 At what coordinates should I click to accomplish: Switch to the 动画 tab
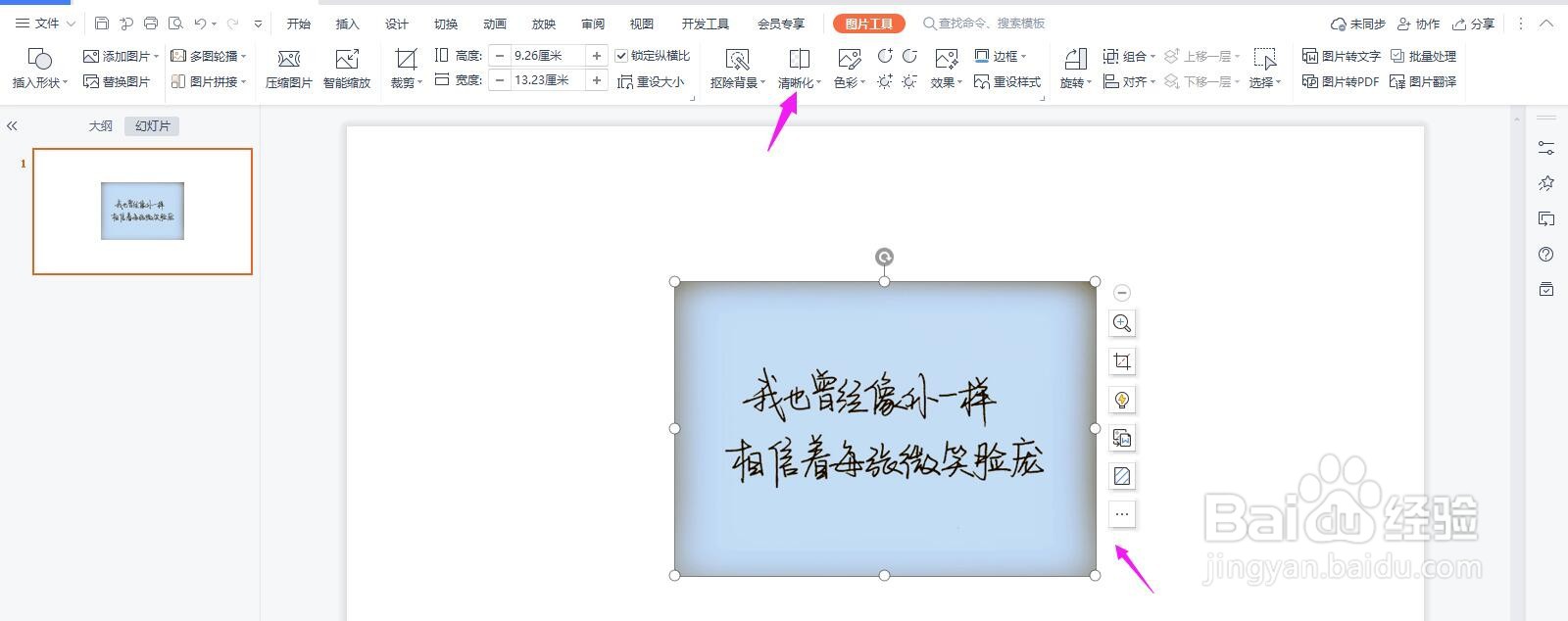pos(495,24)
